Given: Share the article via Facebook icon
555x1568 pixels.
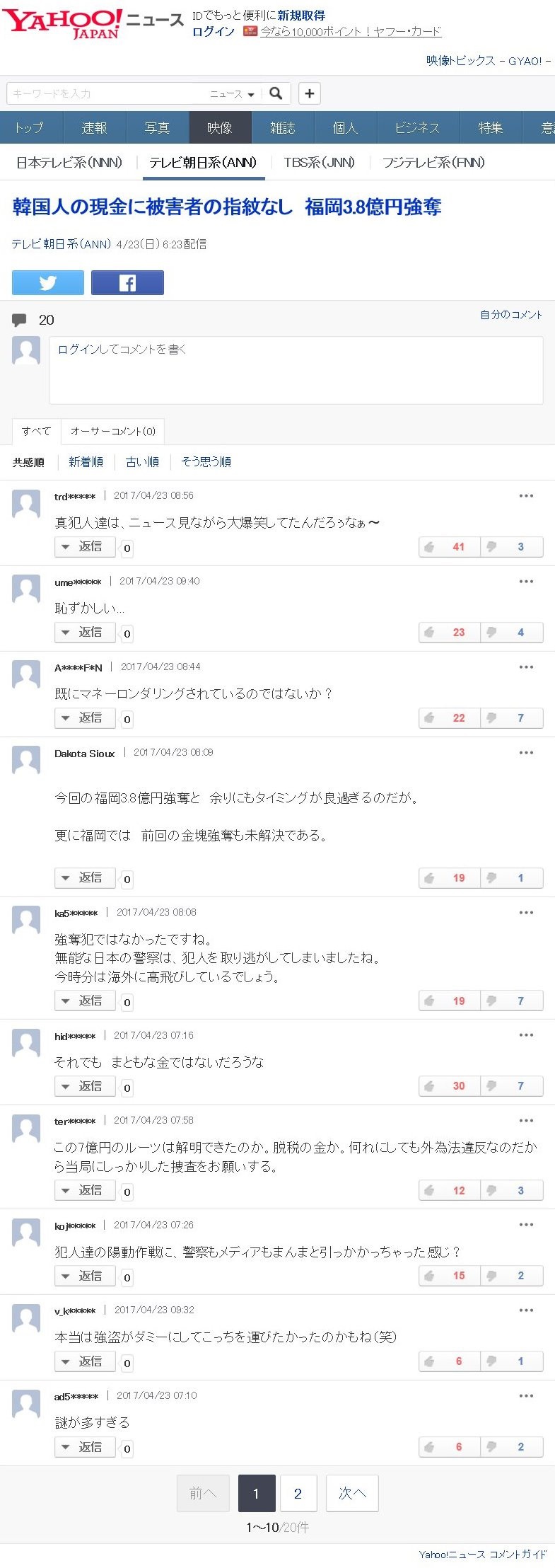Looking at the screenshot, I should point(127,282).
